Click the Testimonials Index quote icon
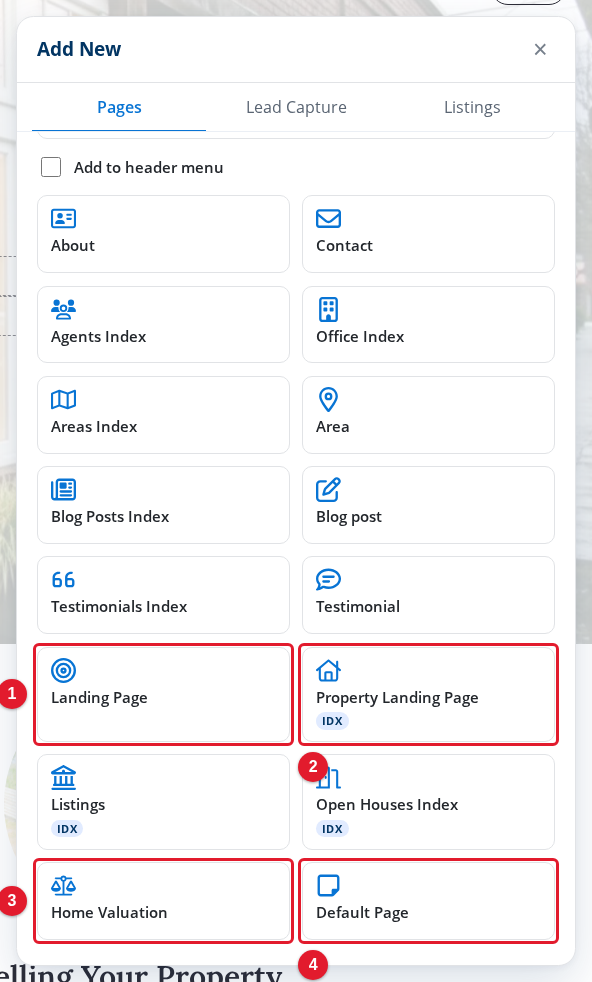Viewport: 592px width, 982px height. pyautogui.click(x=63, y=580)
